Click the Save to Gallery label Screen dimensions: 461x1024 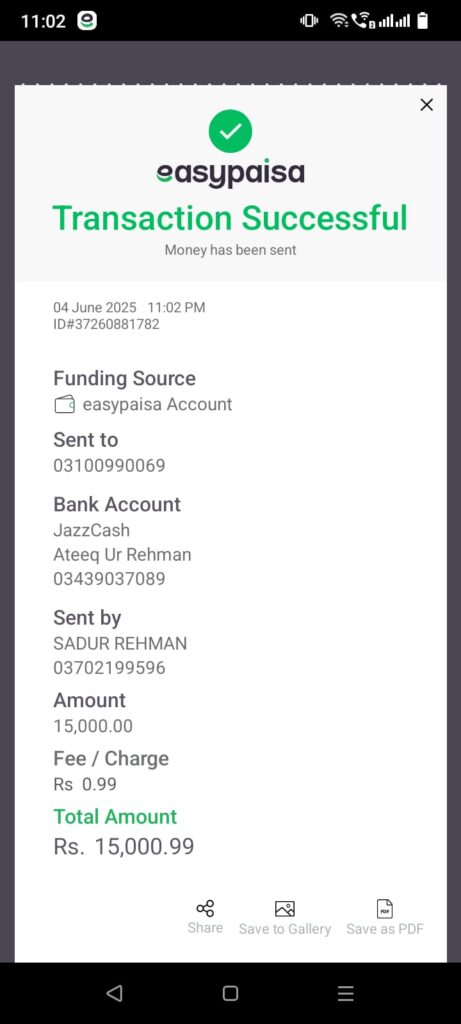click(x=285, y=929)
